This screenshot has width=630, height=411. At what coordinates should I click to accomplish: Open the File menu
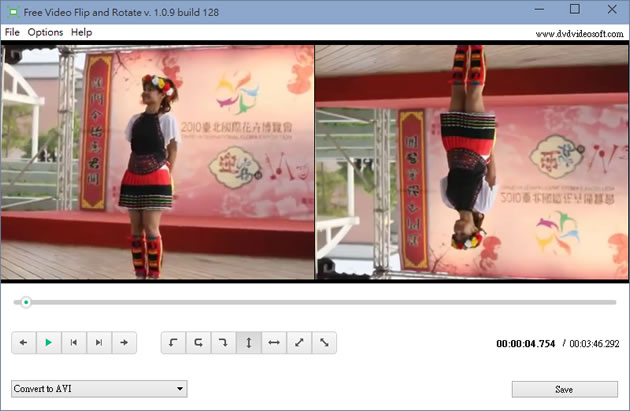coord(12,32)
